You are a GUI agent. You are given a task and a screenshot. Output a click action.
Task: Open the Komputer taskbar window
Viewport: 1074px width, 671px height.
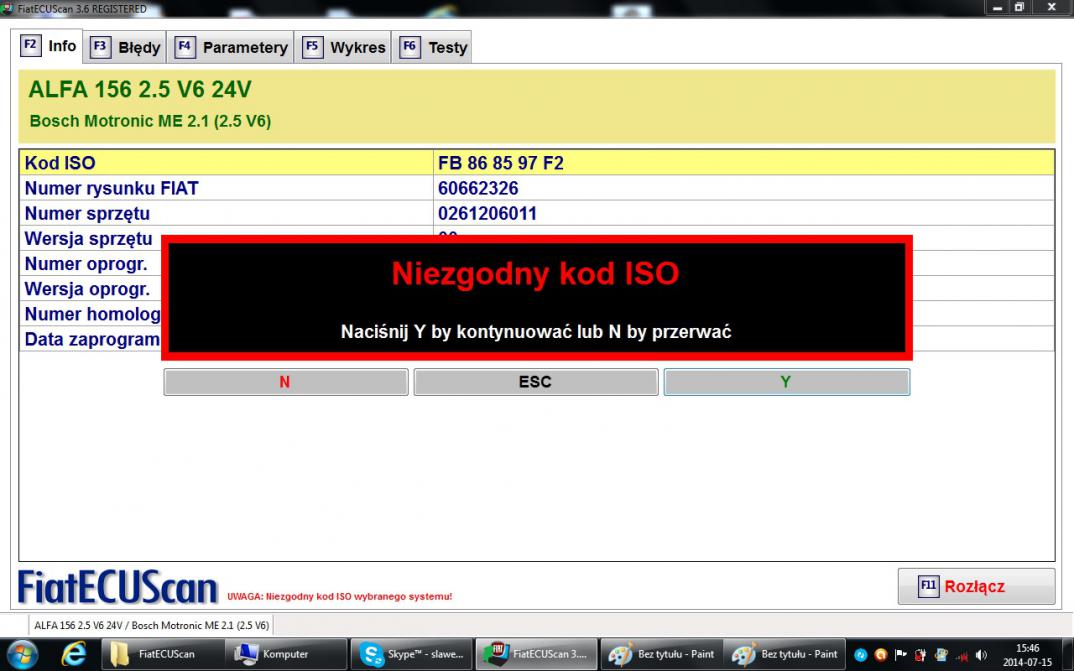pos(287,654)
